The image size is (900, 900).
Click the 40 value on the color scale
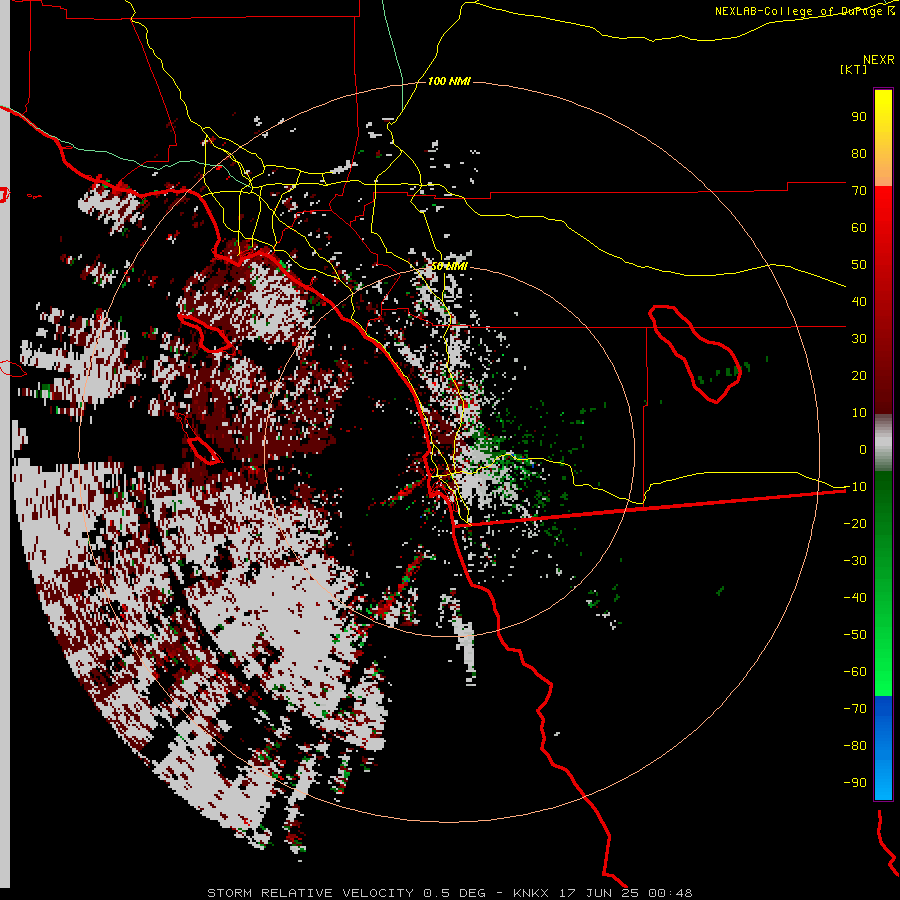(859, 301)
